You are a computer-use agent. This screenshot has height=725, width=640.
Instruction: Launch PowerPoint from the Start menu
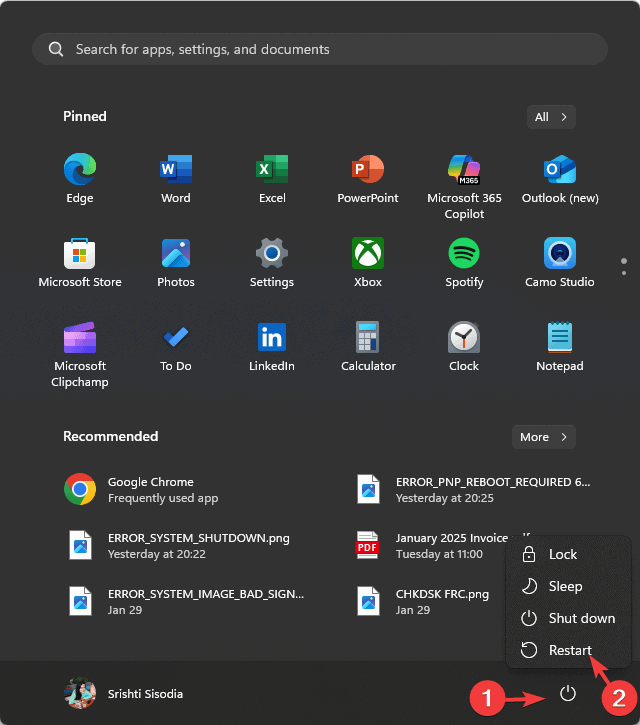(x=368, y=178)
